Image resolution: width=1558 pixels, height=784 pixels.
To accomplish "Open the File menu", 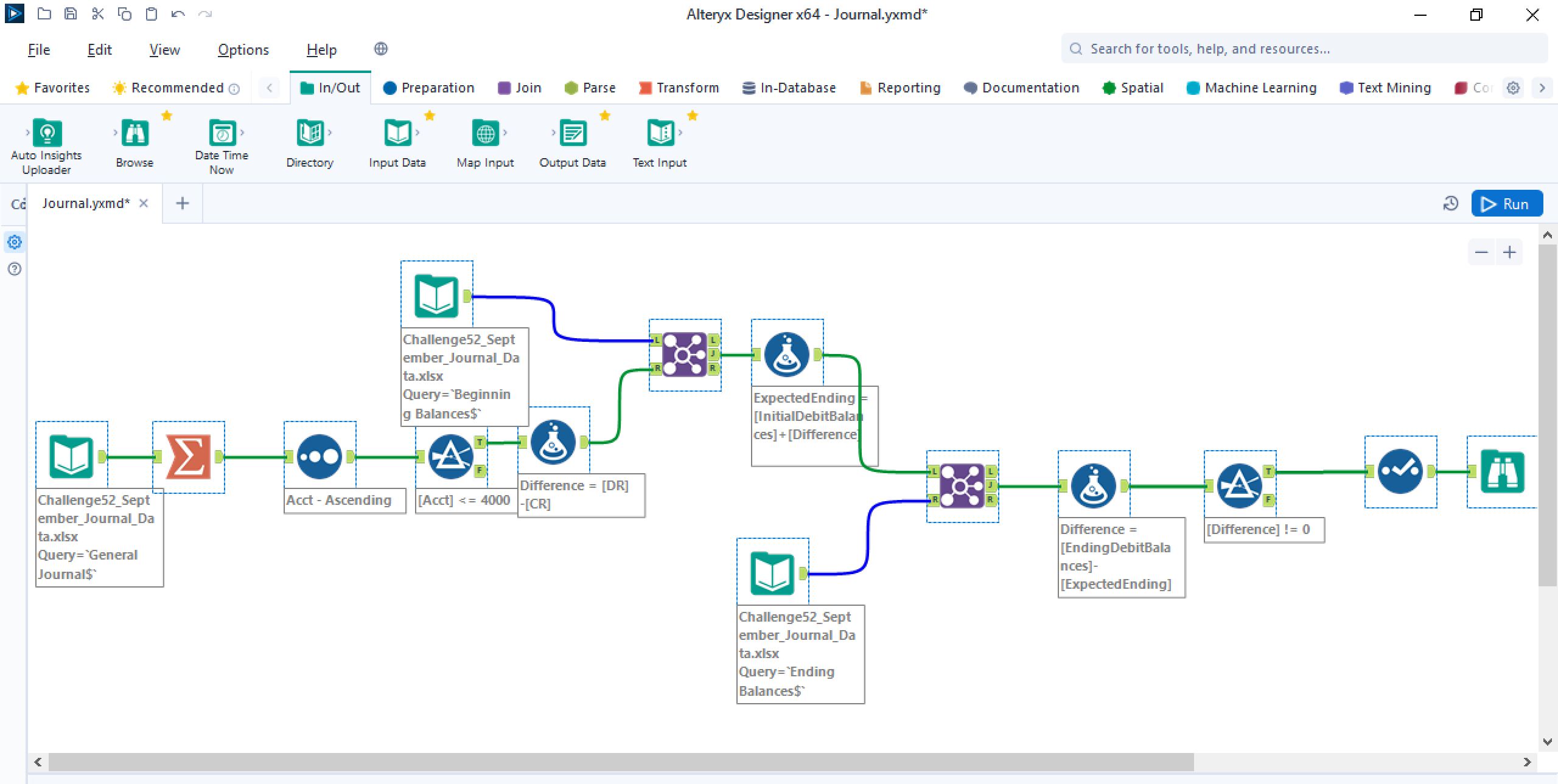I will [x=39, y=50].
